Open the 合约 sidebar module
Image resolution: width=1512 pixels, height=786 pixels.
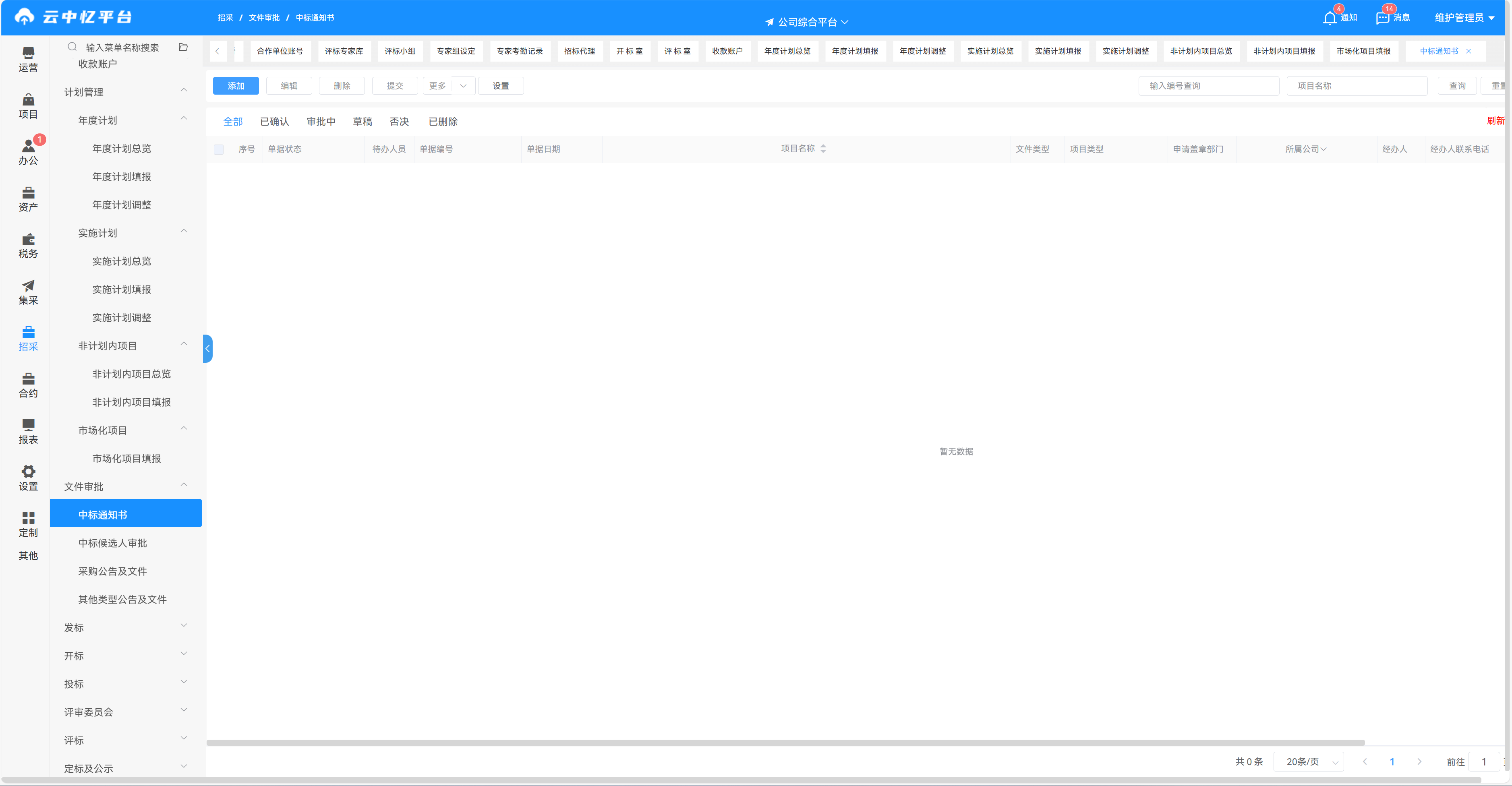pyautogui.click(x=27, y=385)
